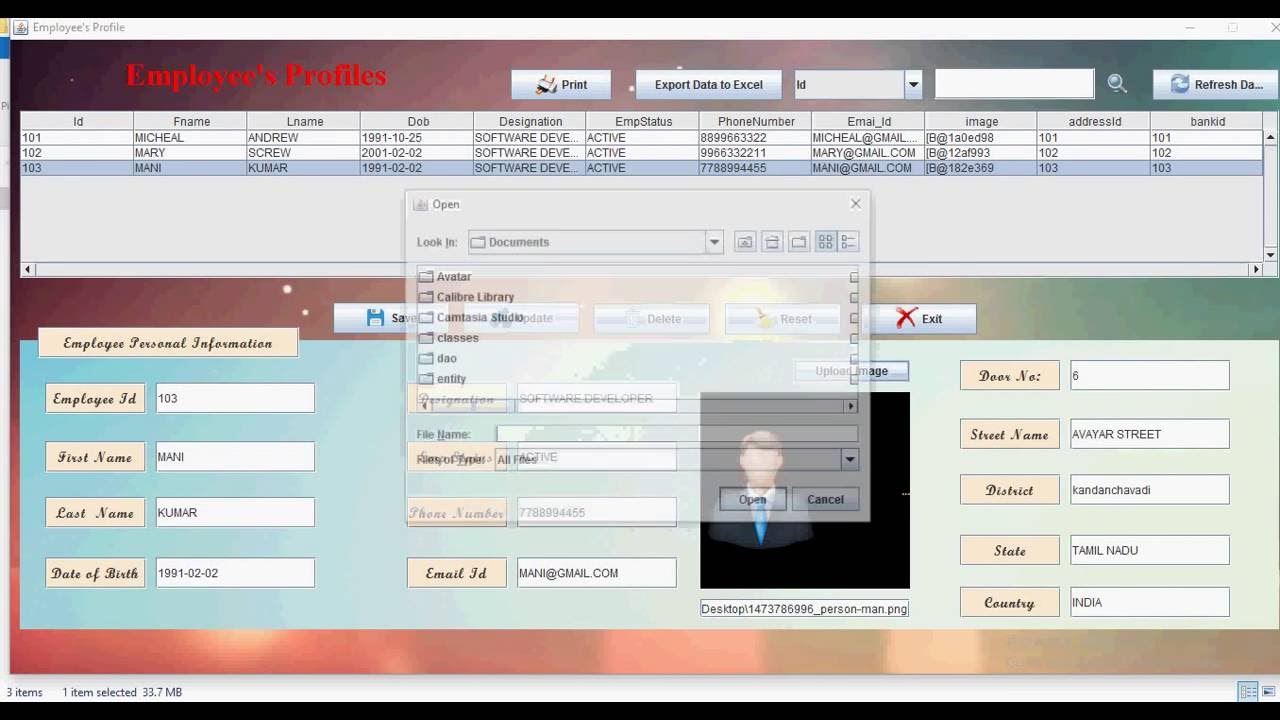Click the Save floppy disk icon
Screen dimensions: 1280x720
(x=375, y=318)
